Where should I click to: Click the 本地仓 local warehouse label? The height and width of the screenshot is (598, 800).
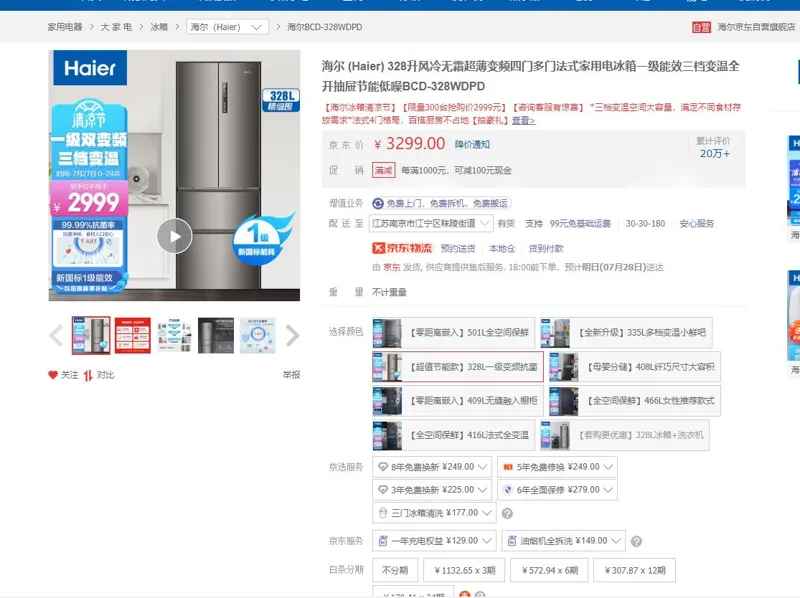tap(502, 248)
